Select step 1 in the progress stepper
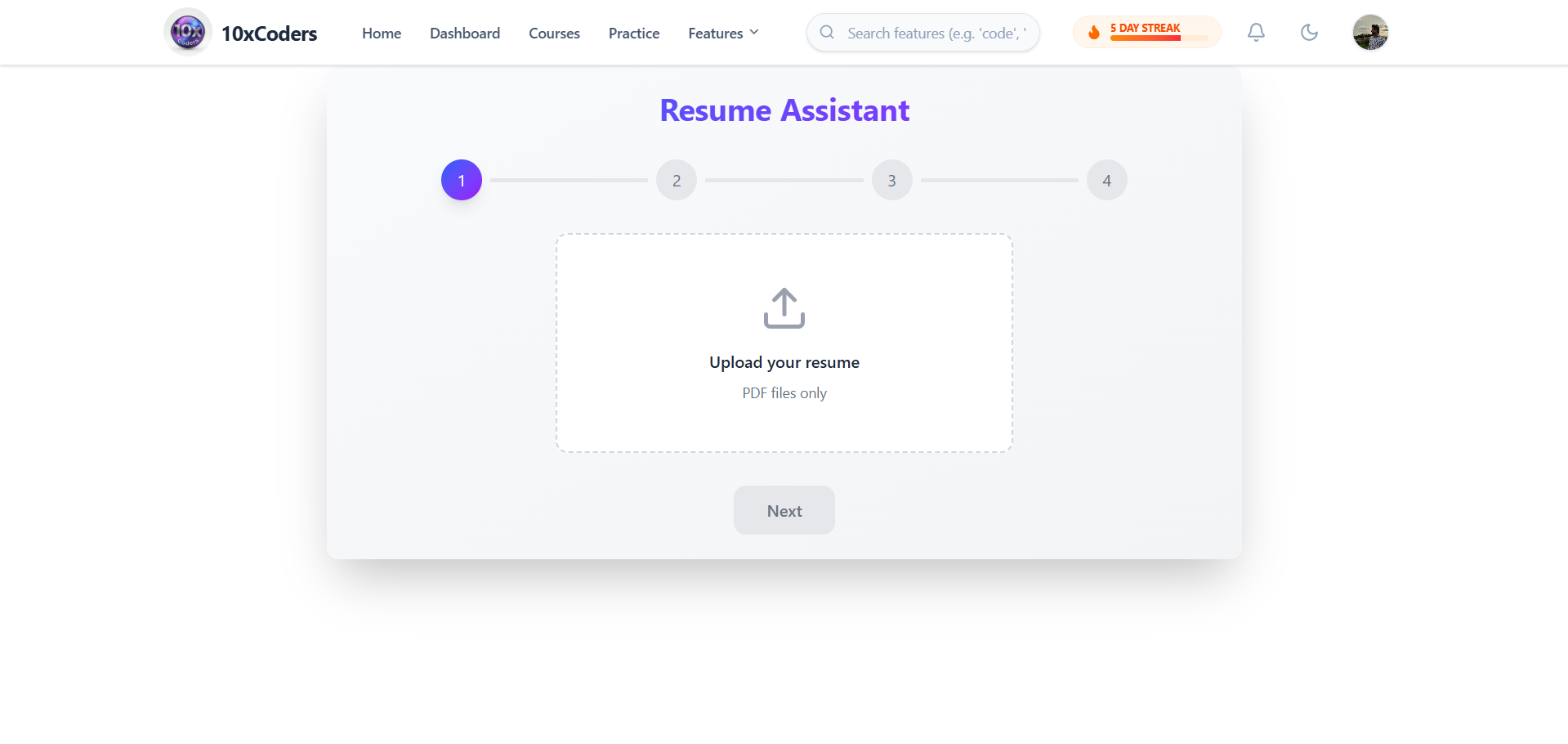This screenshot has height=744, width=1568. point(462,180)
